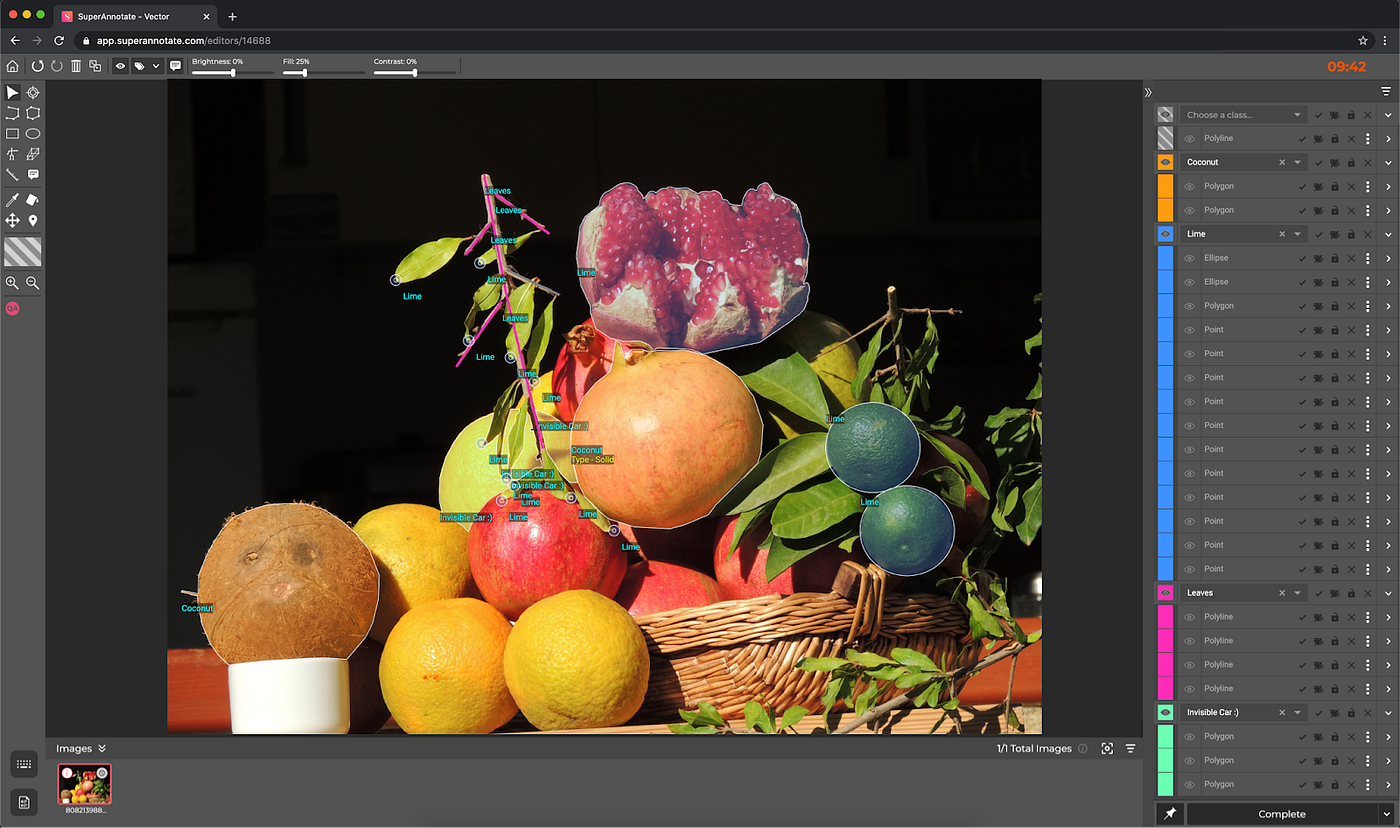Select the Ellipse tool in the left toolbar
The image size is (1400, 828).
point(32,133)
